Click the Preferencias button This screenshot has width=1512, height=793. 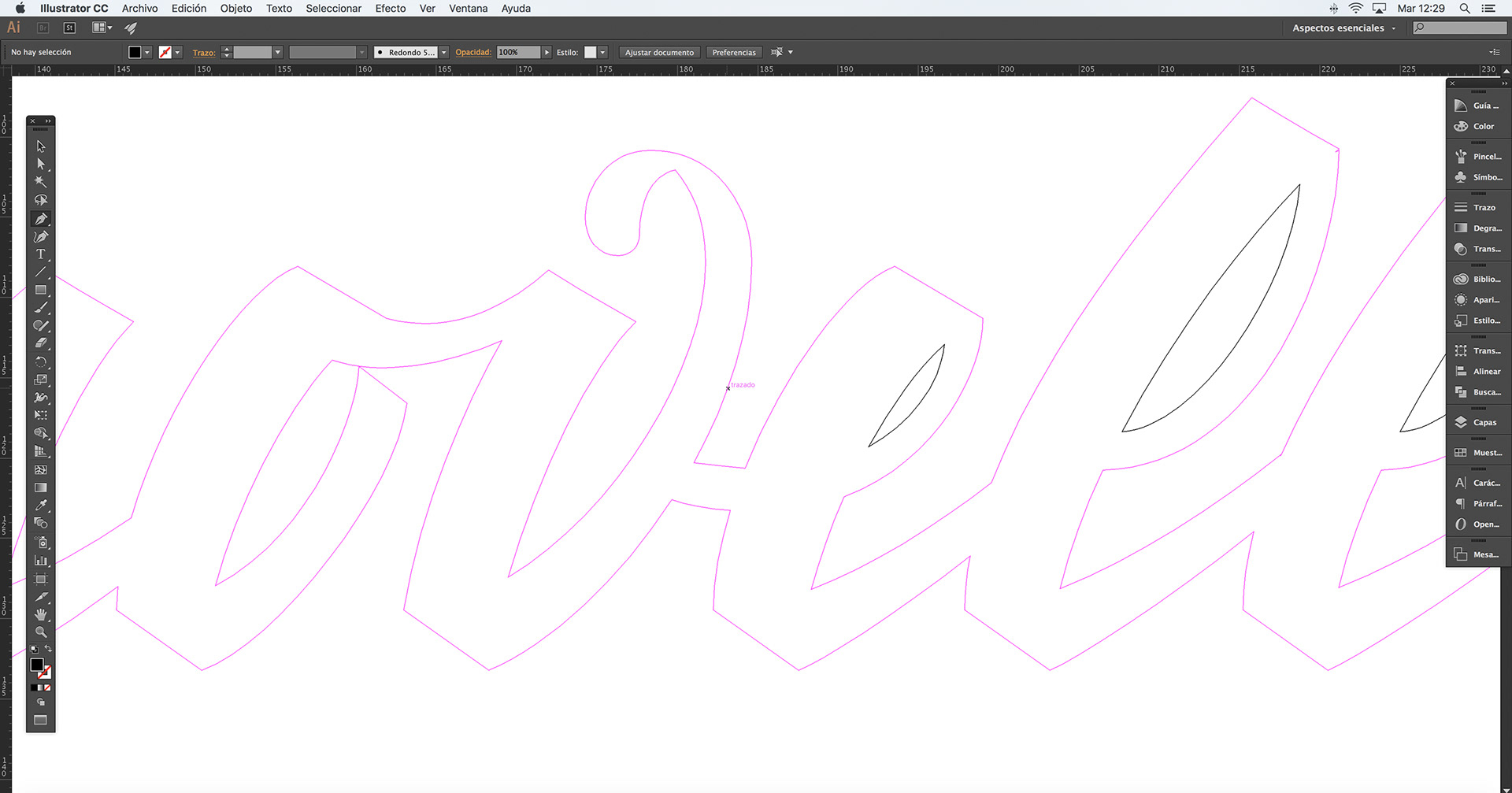point(734,52)
